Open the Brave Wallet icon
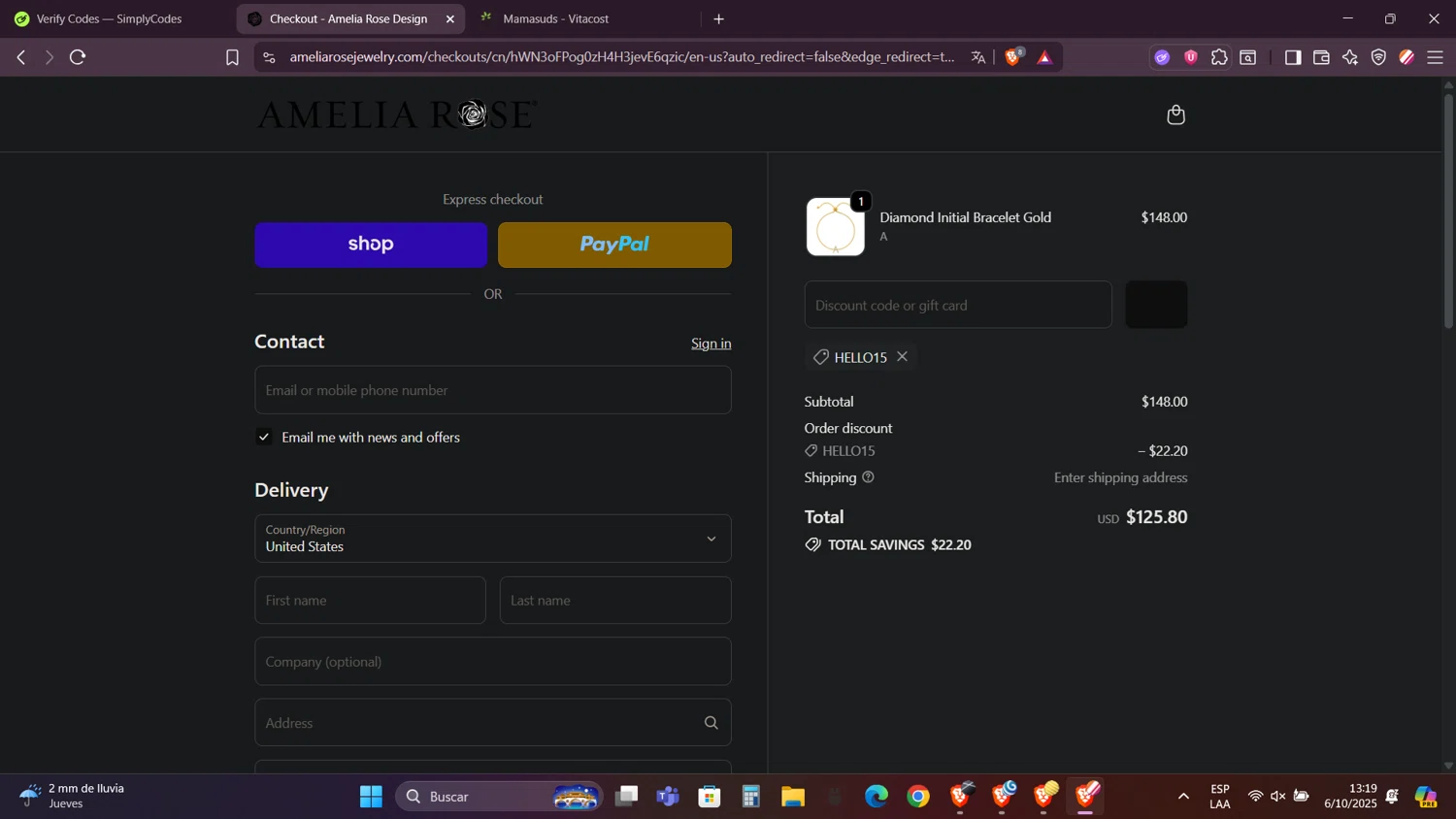 (x=1321, y=57)
